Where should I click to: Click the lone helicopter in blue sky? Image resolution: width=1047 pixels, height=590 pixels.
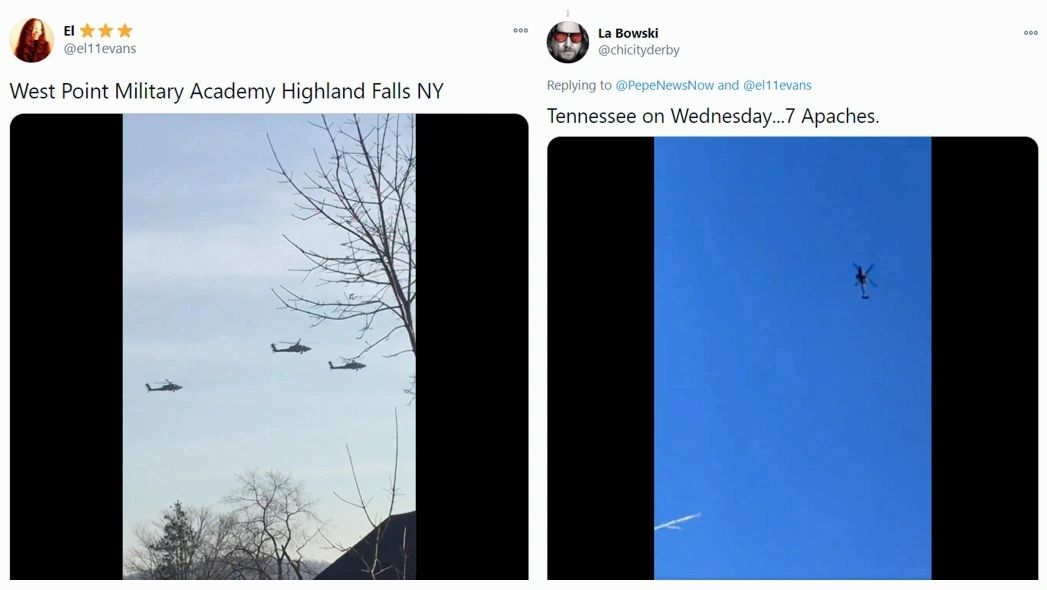coord(864,280)
